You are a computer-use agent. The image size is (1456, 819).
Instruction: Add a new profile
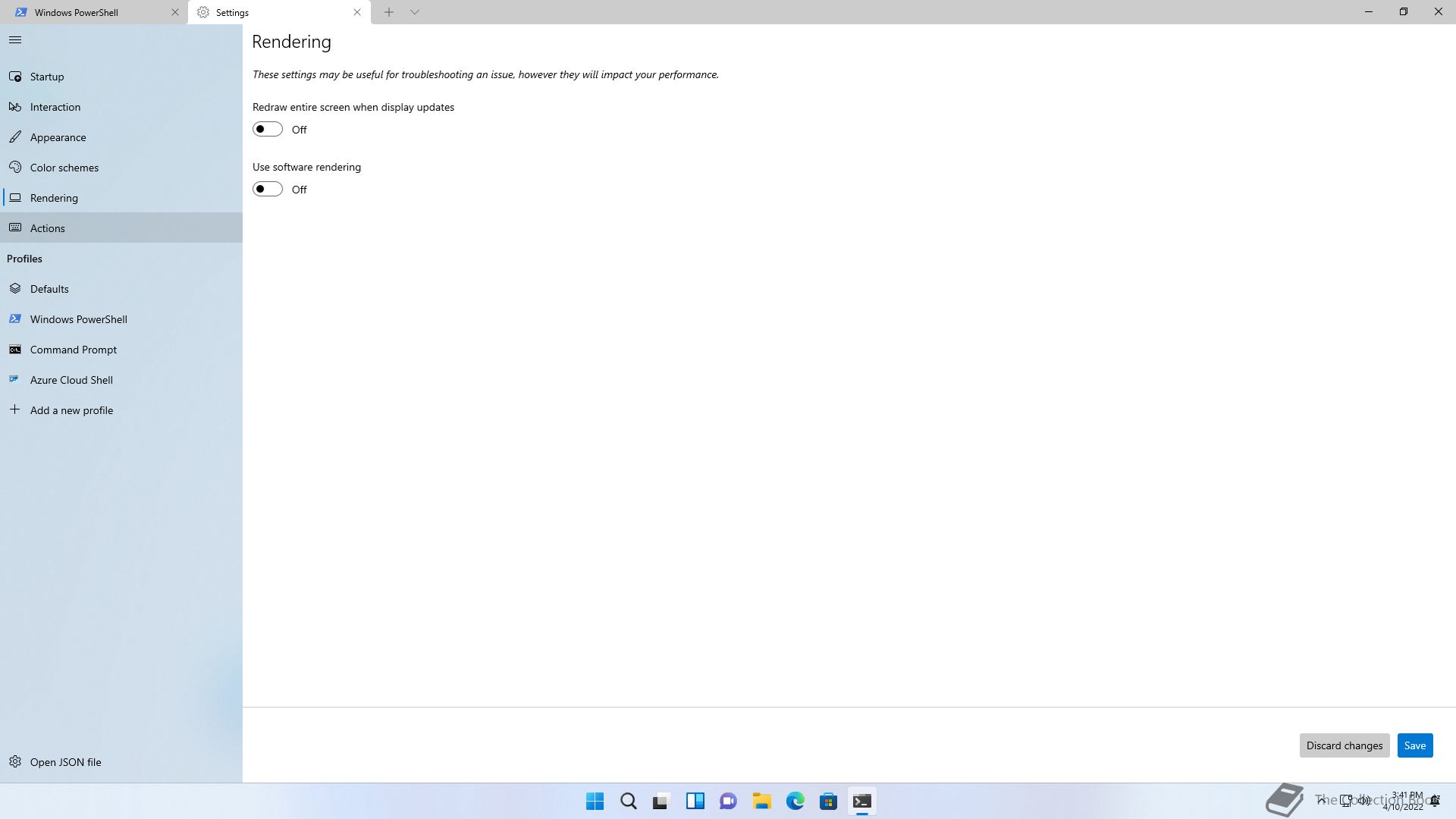click(71, 410)
